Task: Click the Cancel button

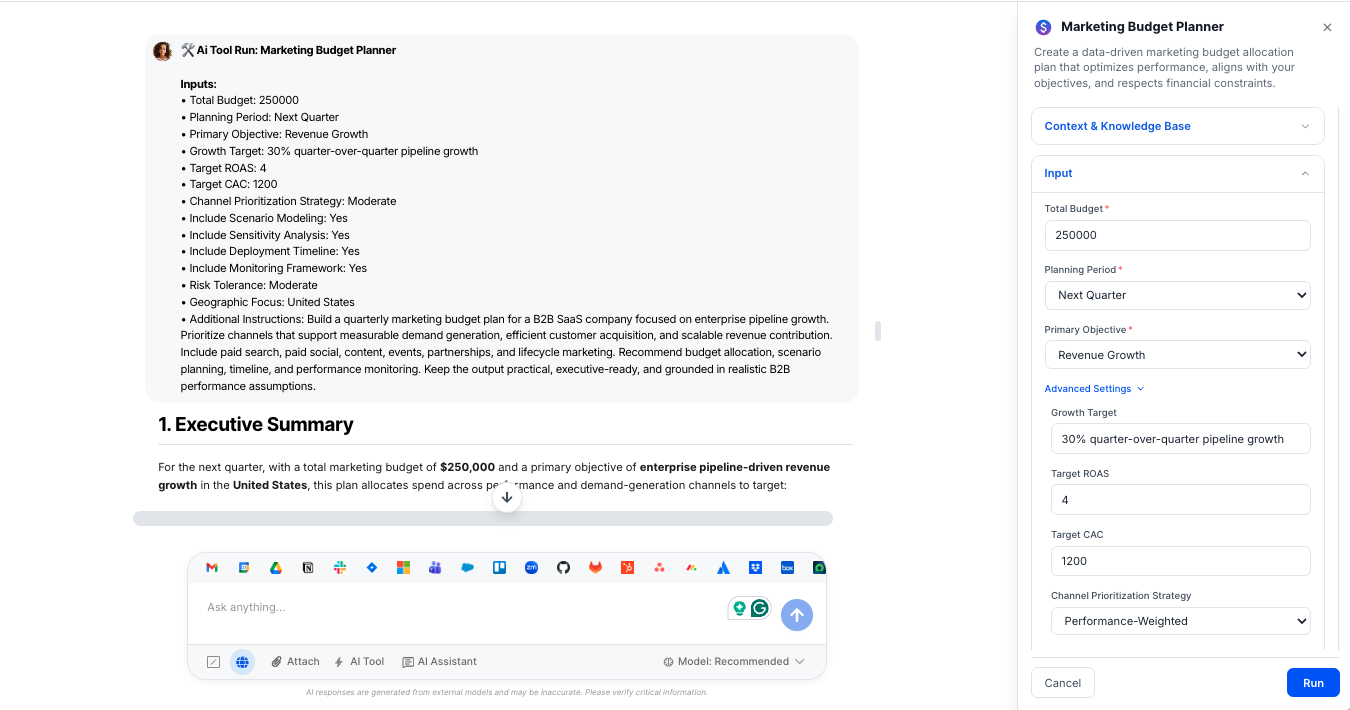Action: [x=1062, y=682]
